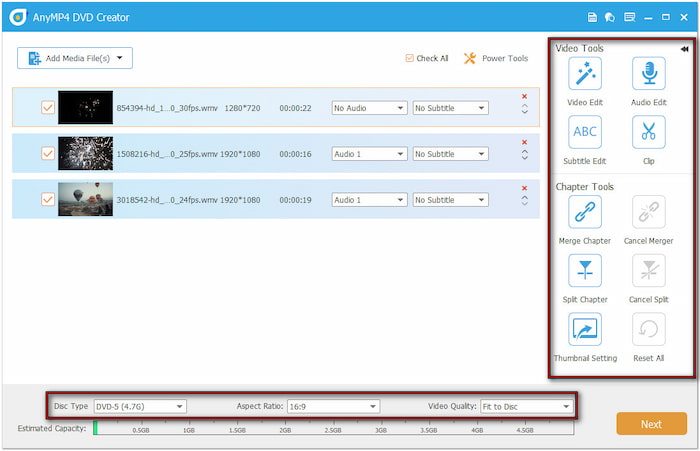Collapse the Power Tools side panel
Screen dimensions: 700x451
coord(684,49)
